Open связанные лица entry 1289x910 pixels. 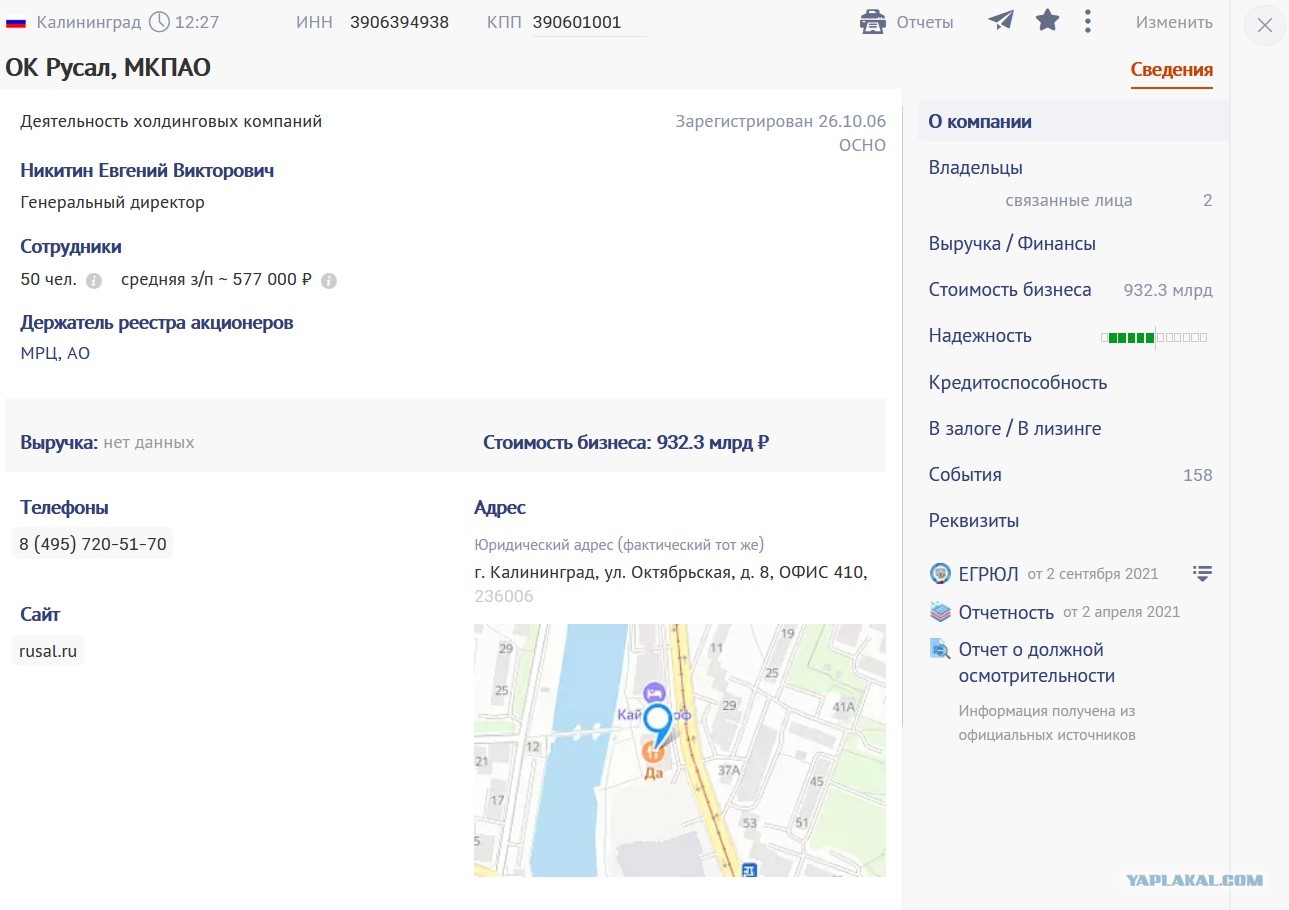1068,200
